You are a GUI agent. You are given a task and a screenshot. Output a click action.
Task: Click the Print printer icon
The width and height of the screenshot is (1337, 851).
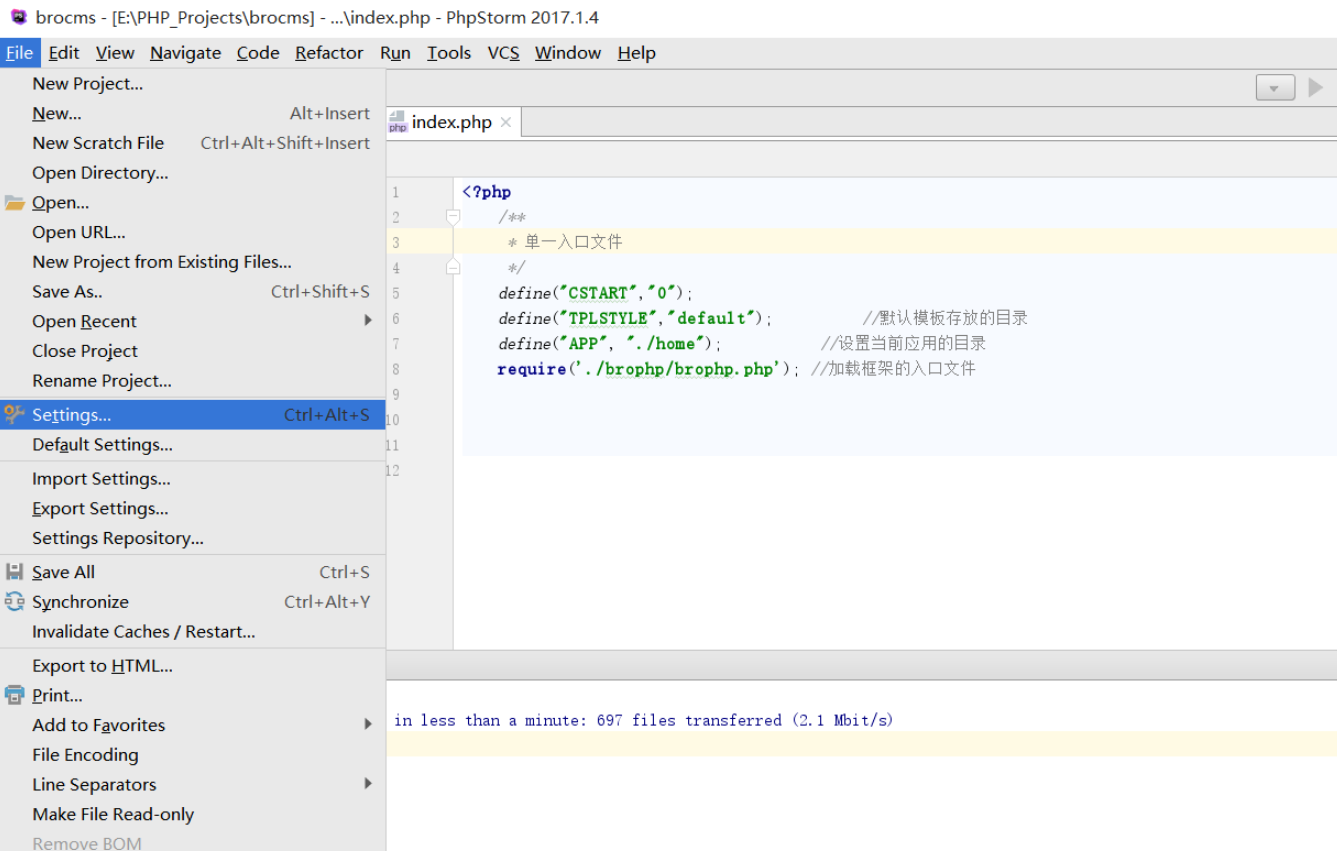click(x=14, y=695)
